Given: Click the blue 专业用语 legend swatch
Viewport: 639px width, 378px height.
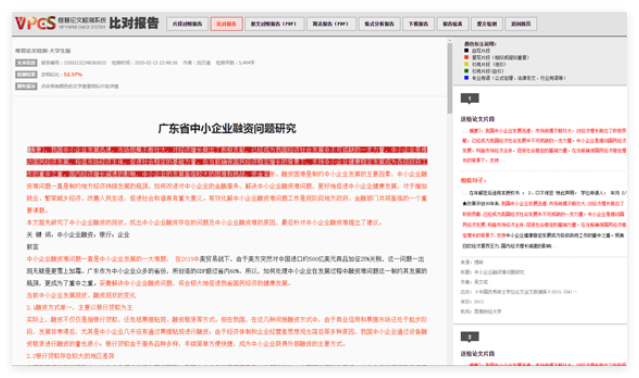Looking at the screenshot, I should (x=467, y=77).
